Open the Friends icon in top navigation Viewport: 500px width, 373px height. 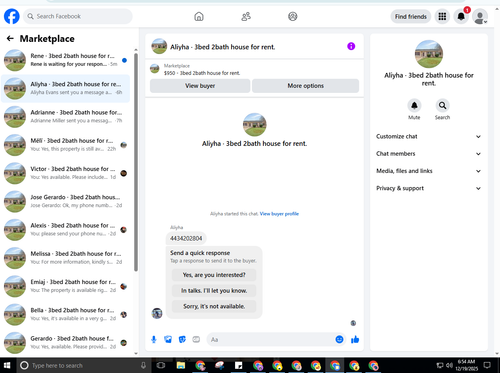point(246,16)
